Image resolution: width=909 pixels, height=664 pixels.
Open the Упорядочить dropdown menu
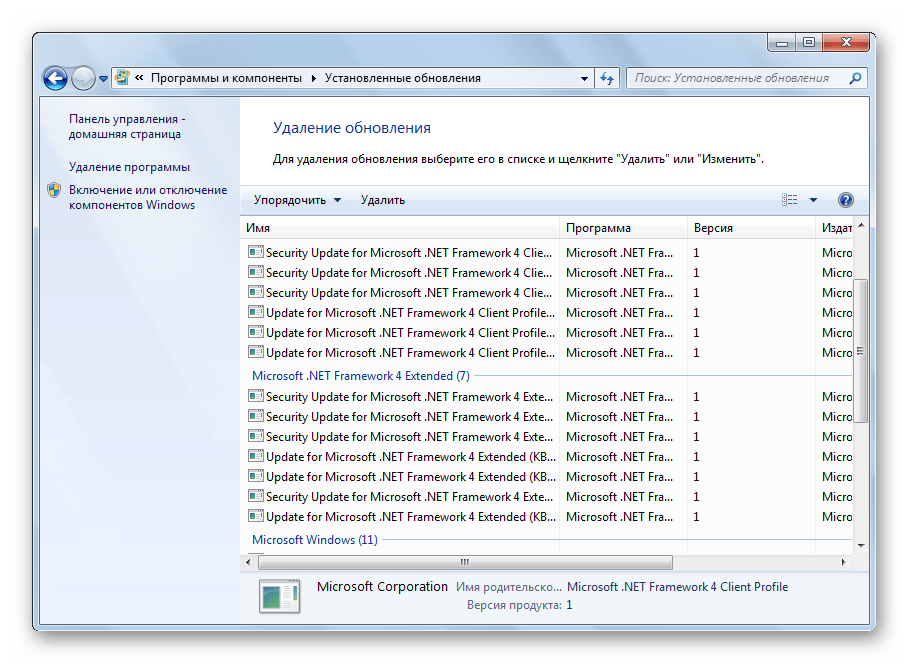[x=297, y=200]
